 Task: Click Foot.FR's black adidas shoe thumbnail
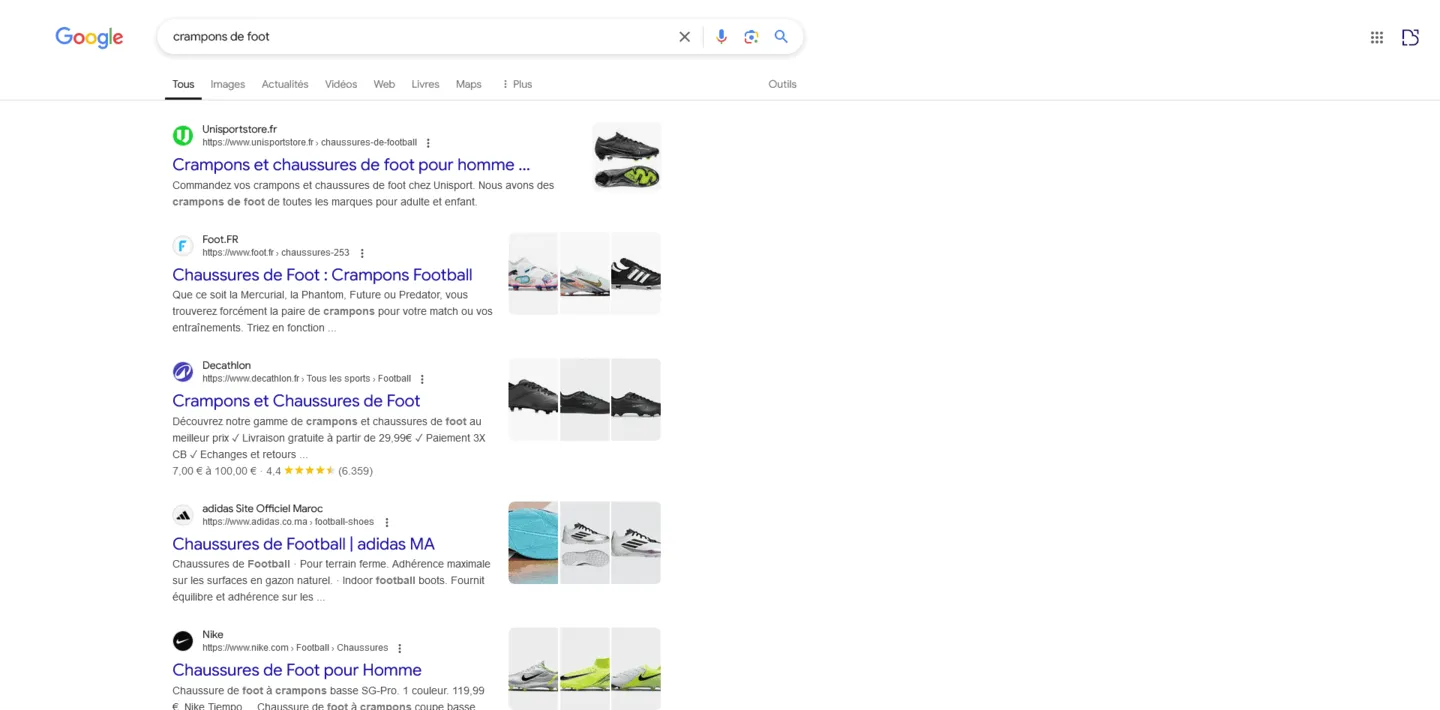(x=636, y=274)
